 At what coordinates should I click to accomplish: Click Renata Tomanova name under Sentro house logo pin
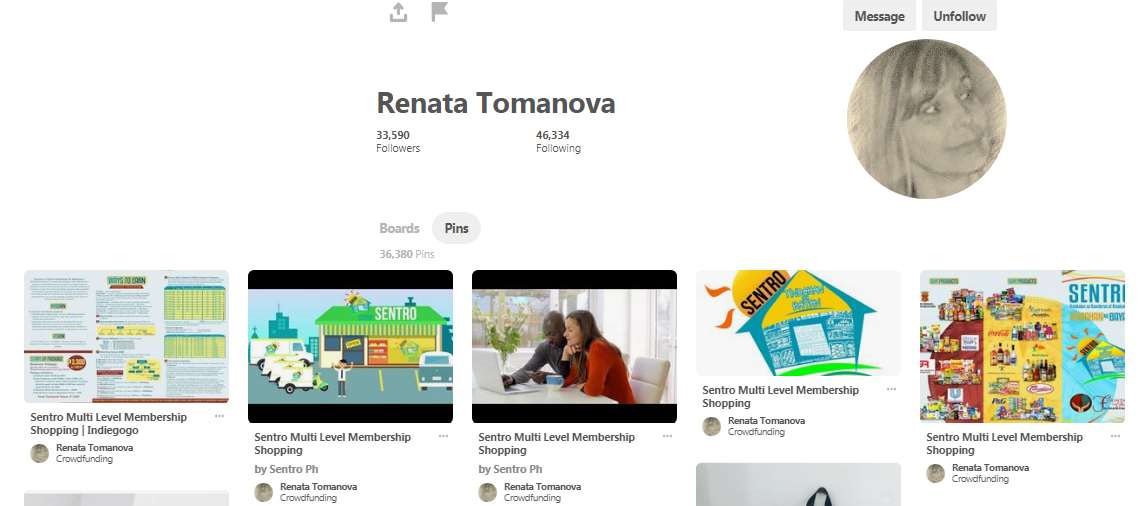(766, 421)
